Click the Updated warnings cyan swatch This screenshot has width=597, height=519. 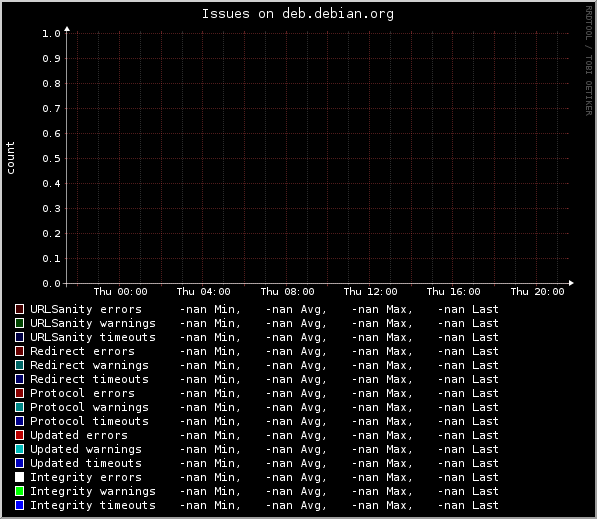click(x=19, y=449)
